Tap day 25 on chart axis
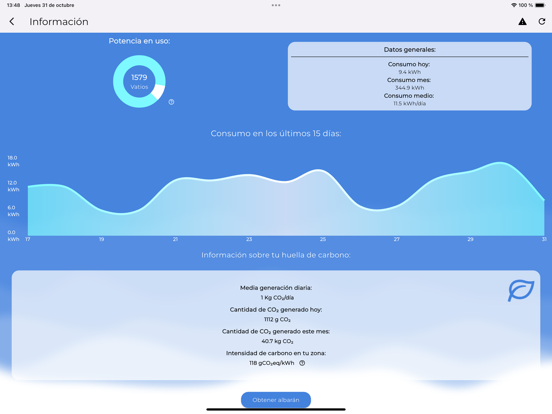This screenshot has width=552, height=414. point(323,239)
